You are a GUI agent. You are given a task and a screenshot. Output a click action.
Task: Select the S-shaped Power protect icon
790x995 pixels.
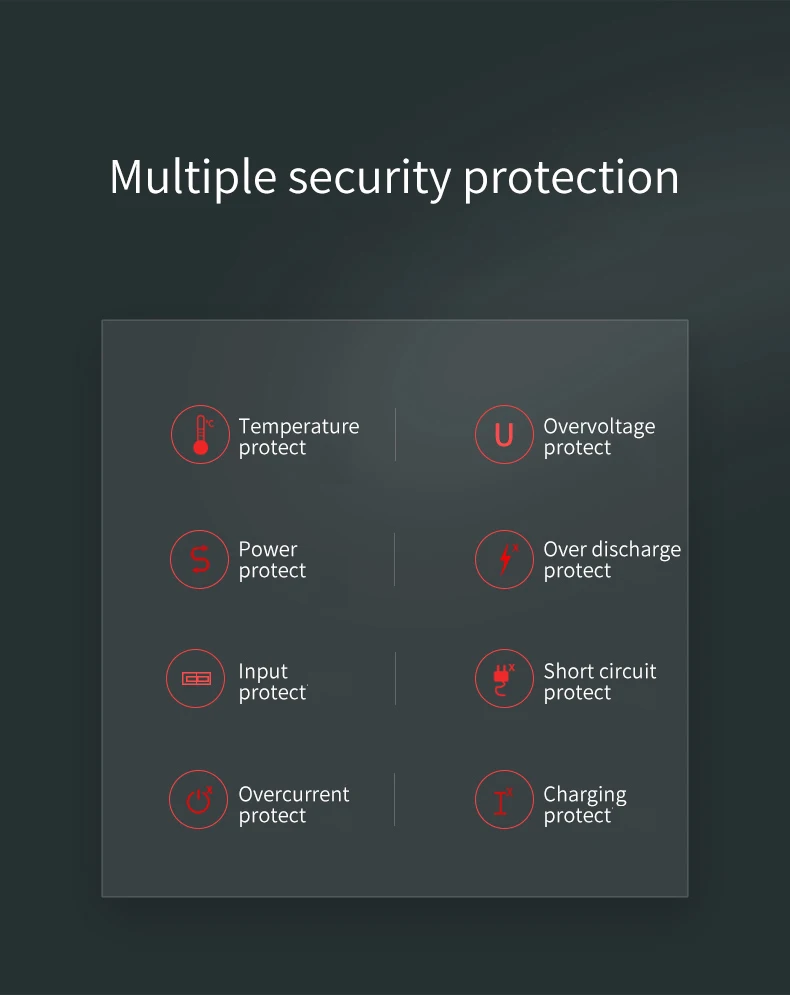[x=200, y=559]
